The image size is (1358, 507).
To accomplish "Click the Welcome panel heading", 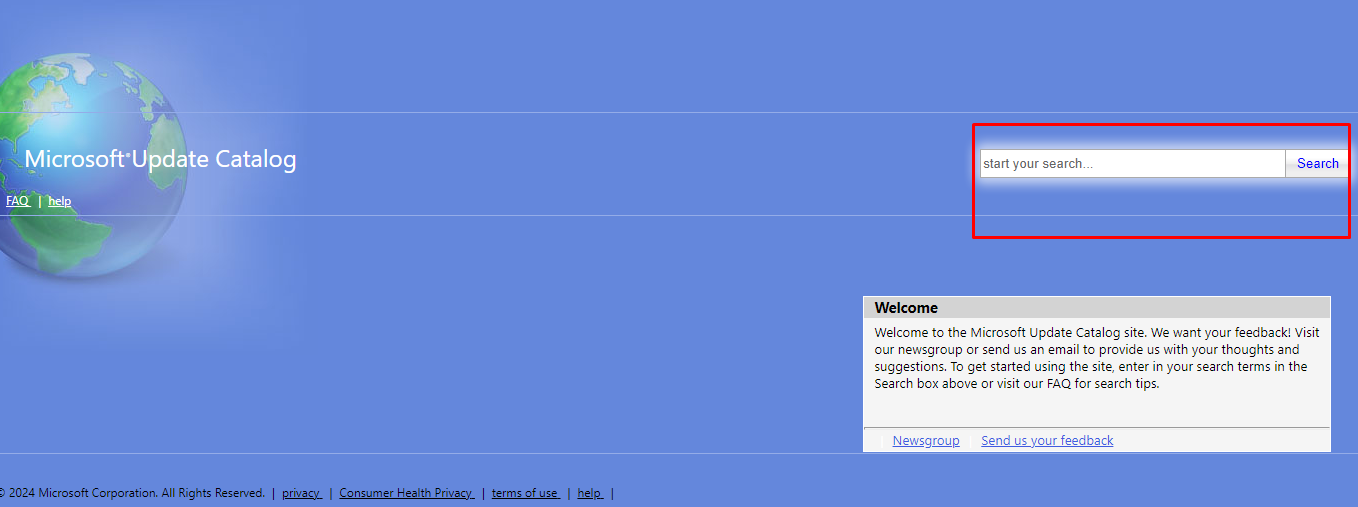I will click(906, 308).
